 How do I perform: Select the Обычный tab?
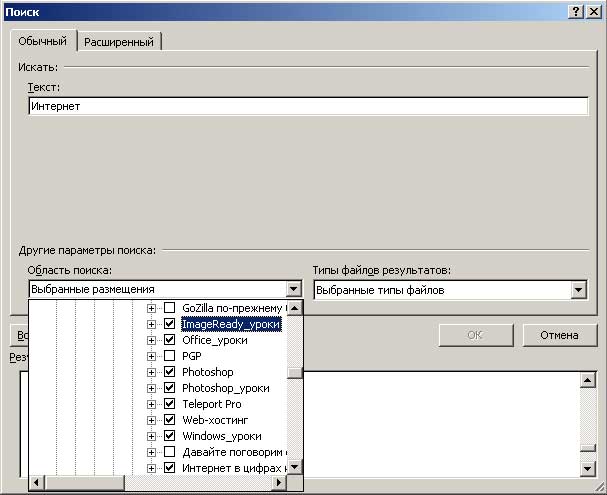(x=42, y=42)
